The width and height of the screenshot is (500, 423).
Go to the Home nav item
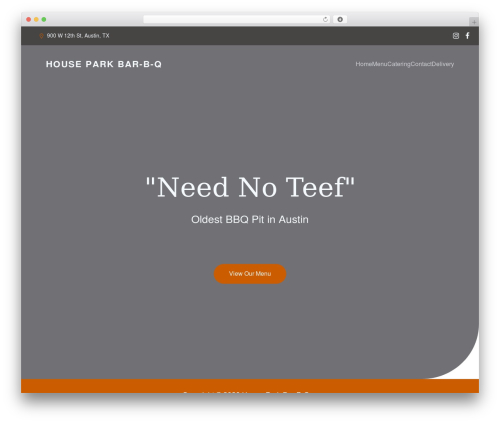[x=364, y=64]
